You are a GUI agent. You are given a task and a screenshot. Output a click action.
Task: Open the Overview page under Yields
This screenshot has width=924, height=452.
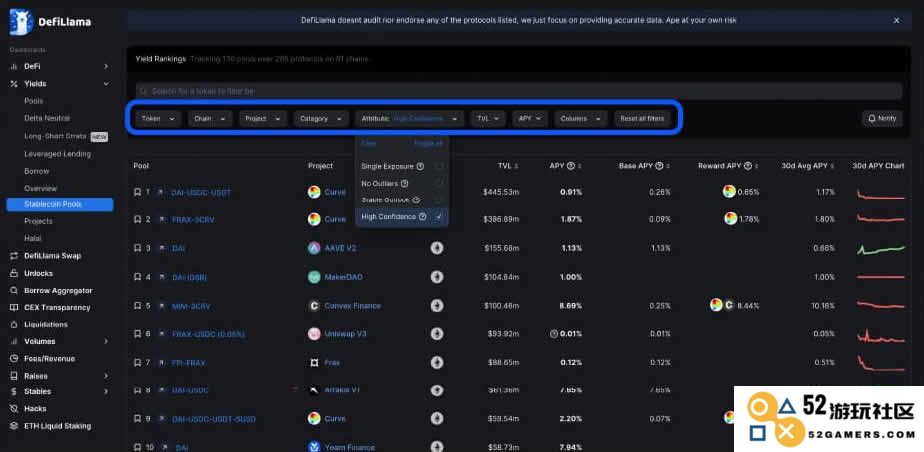pos(41,189)
